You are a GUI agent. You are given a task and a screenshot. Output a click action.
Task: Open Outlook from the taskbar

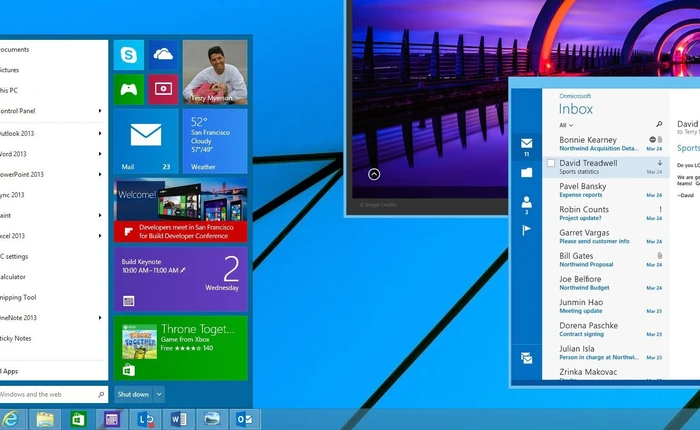tap(245, 419)
